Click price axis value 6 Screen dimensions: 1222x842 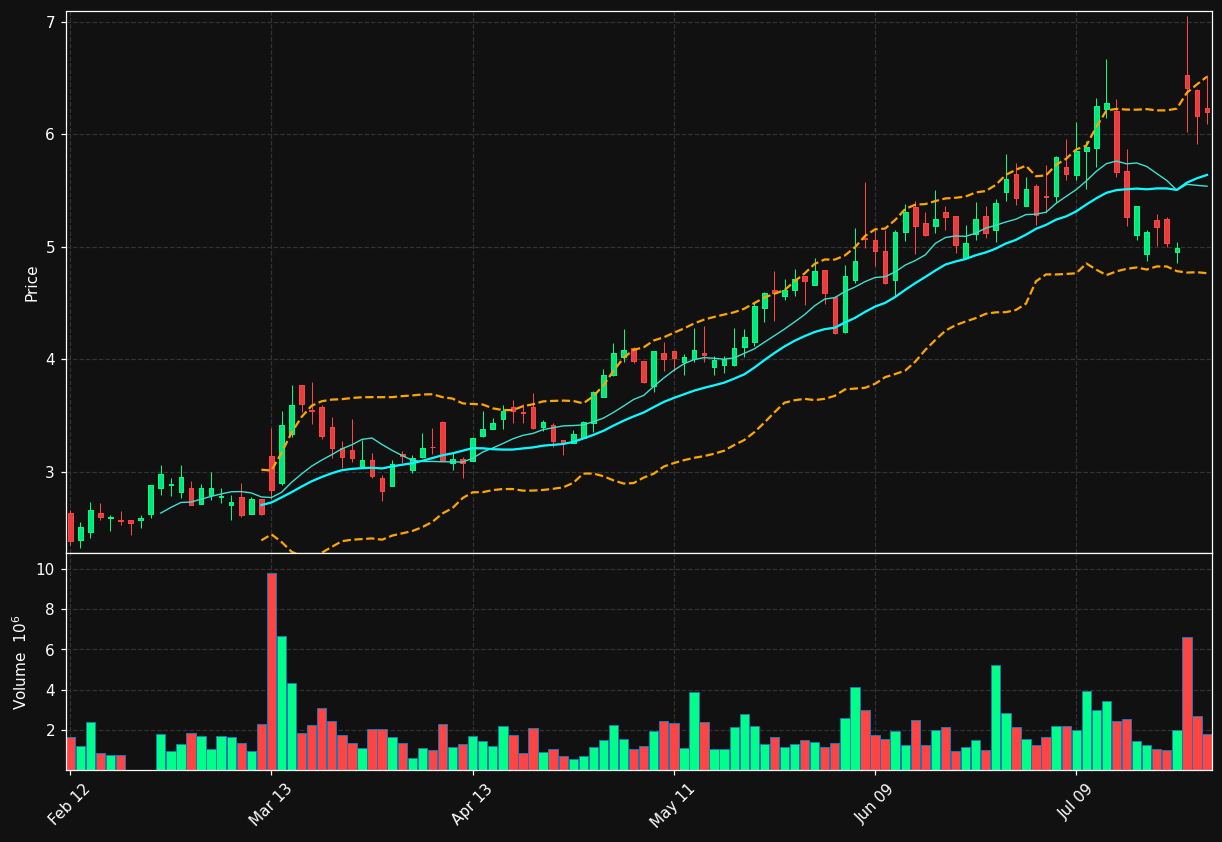[x=52, y=134]
